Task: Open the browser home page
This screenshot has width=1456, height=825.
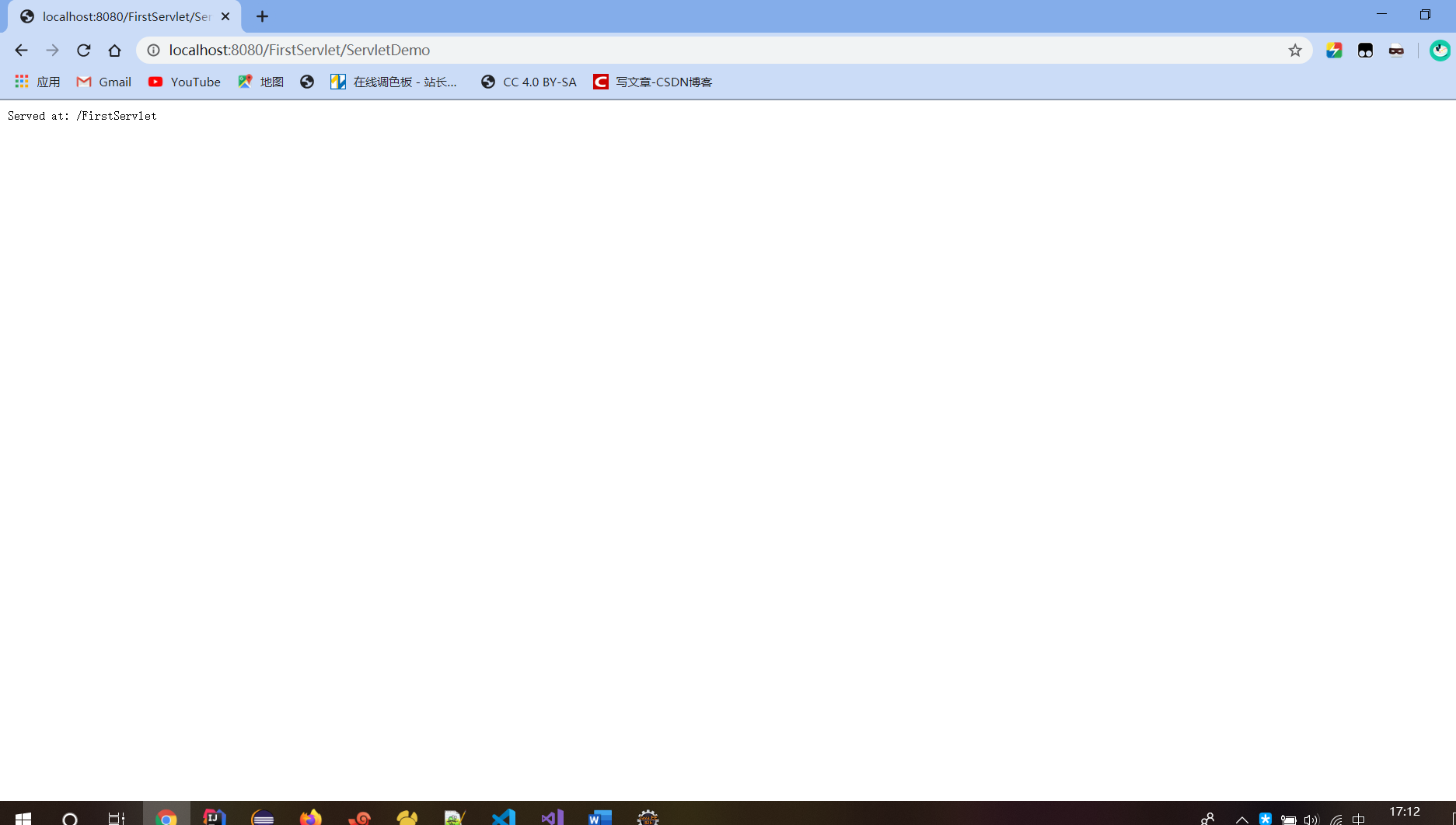Action: 114,51
